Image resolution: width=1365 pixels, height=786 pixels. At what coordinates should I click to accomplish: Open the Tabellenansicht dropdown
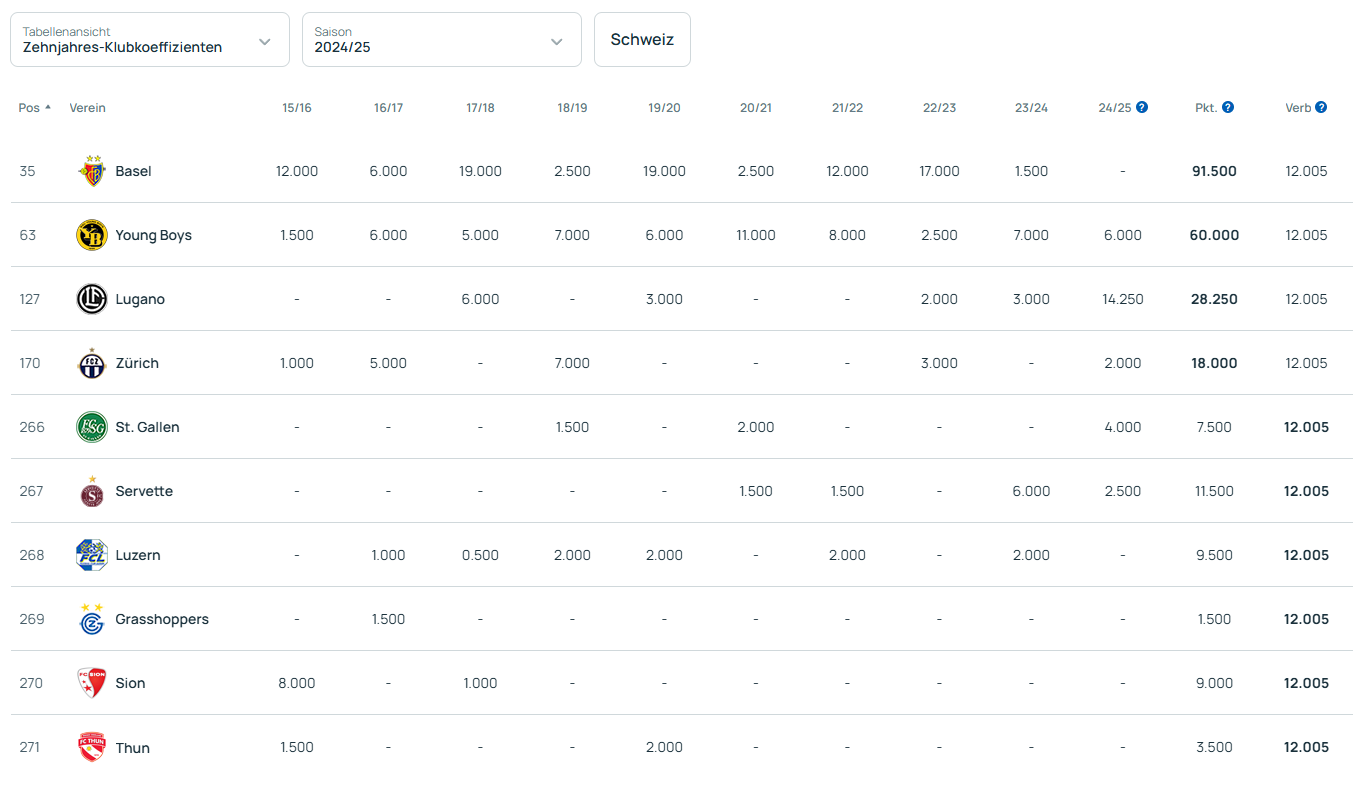pyautogui.click(x=150, y=40)
